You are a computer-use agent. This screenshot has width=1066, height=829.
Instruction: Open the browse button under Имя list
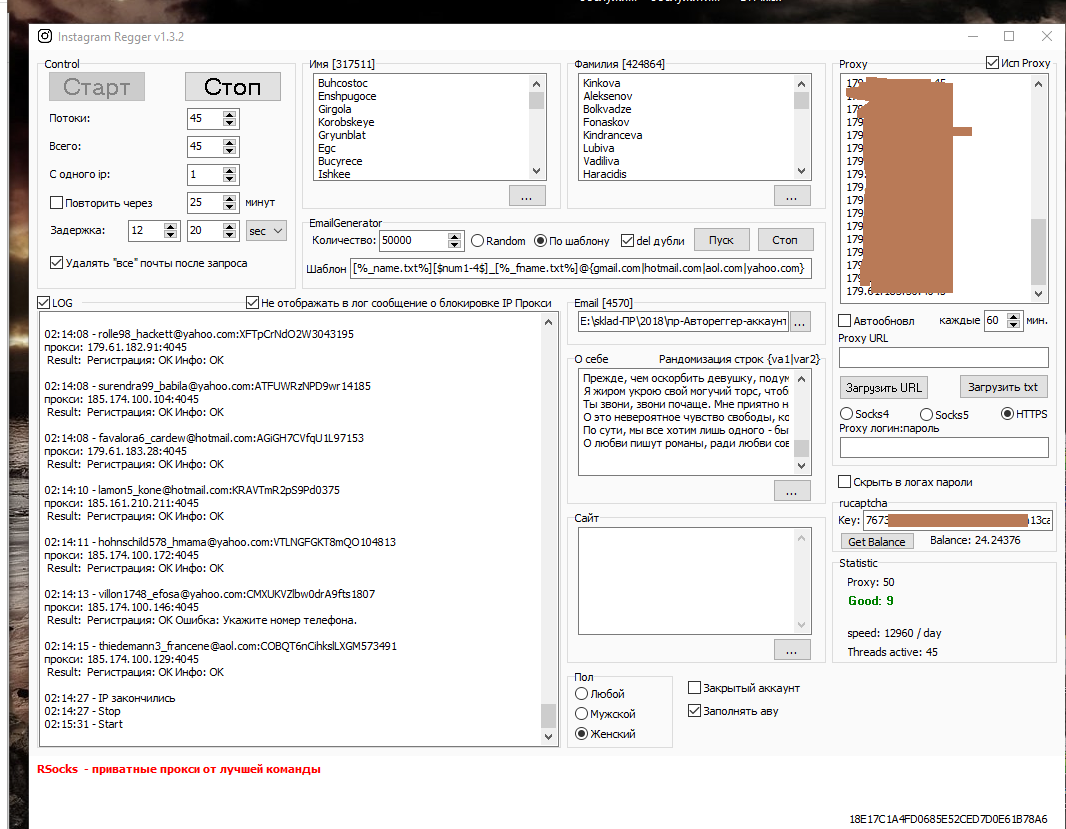(527, 196)
